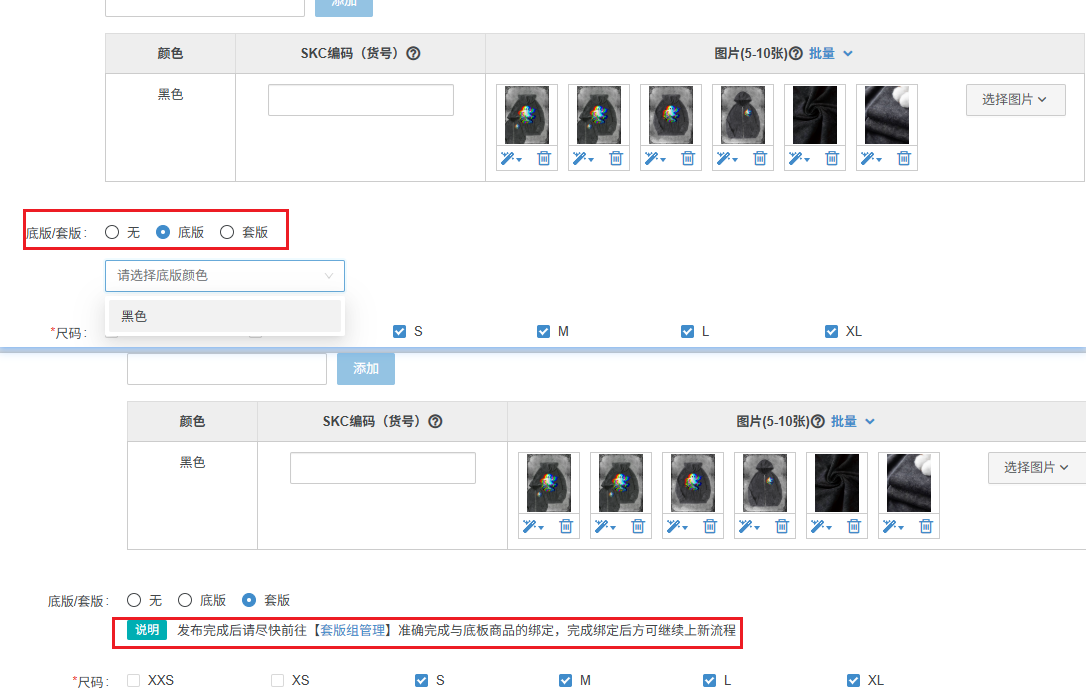Select 套版 radio in upper 底版/套版 row
The width and height of the screenshot is (1086, 697).
point(227,232)
